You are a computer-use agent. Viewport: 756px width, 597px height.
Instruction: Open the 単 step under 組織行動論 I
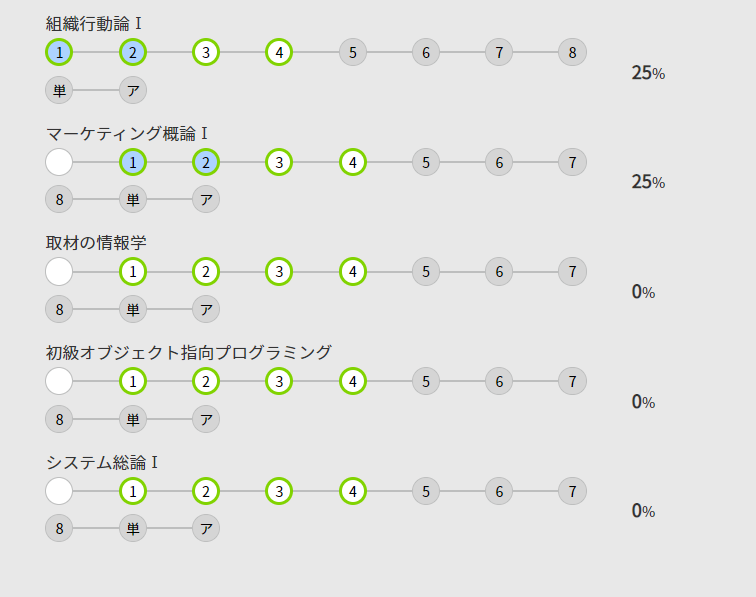pos(59,90)
